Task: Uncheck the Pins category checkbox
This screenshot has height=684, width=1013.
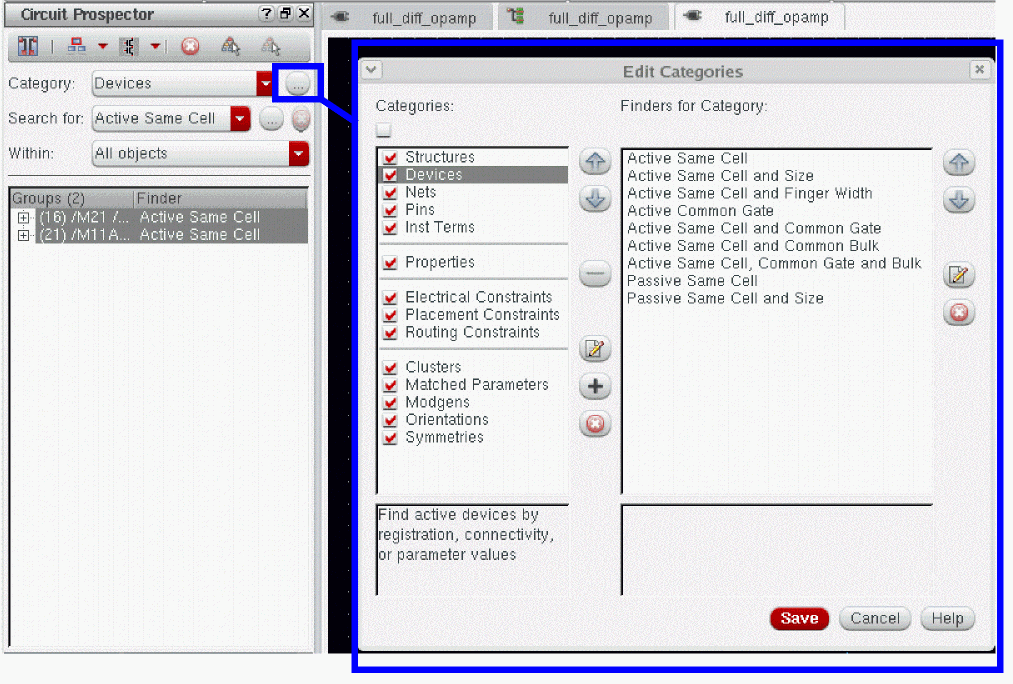Action: [x=390, y=210]
